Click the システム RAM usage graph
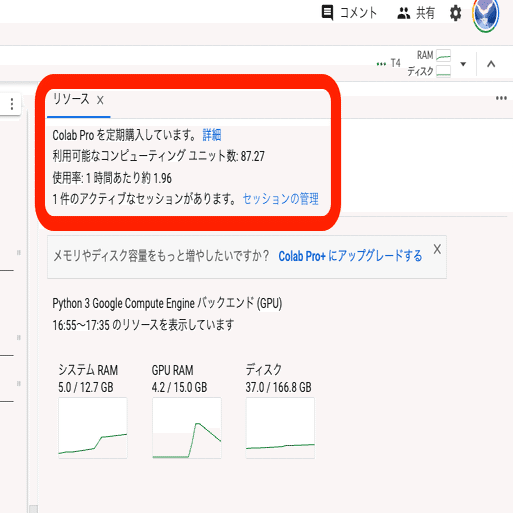Image resolution: width=513 pixels, height=513 pixels. coord(93,428)
